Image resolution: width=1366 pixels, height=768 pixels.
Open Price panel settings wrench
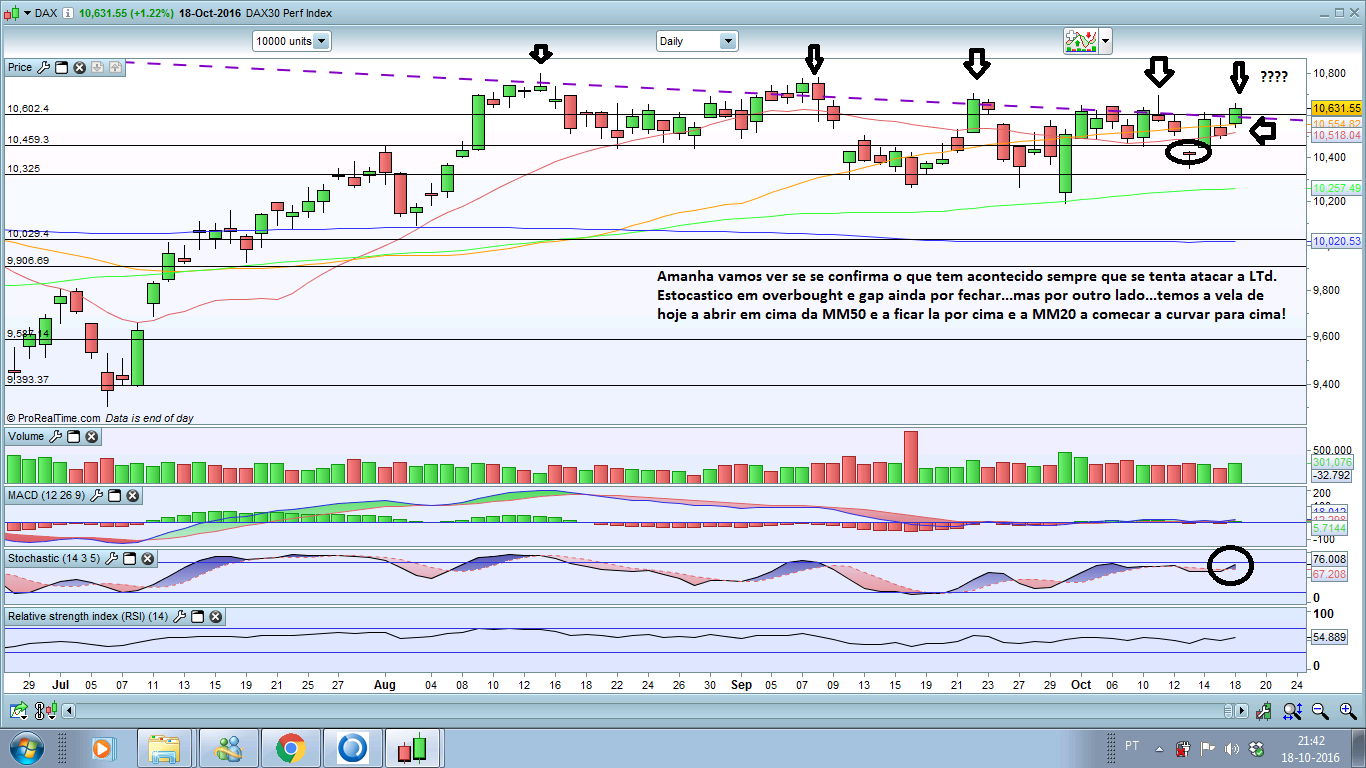[43, 67]
